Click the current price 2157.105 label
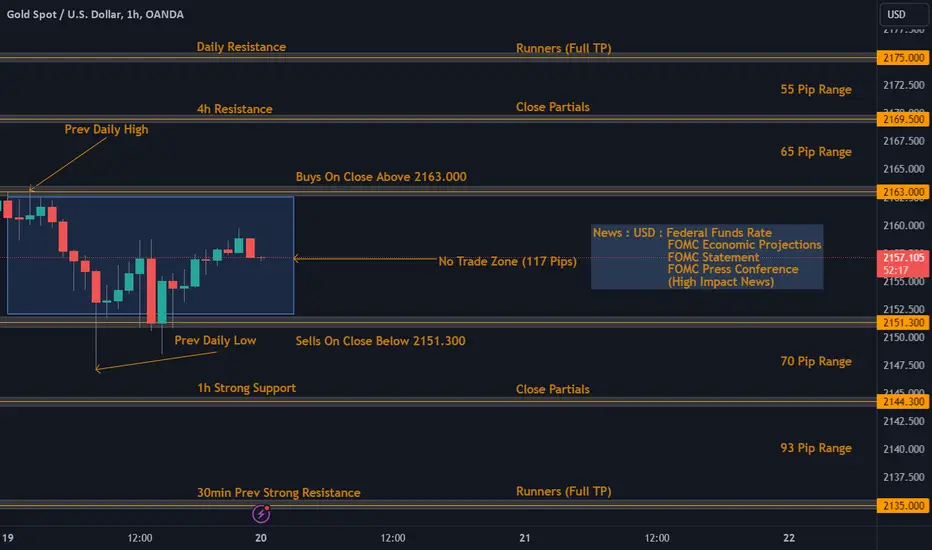This screenshot has height=550, width=932. pyautogui.click(x=903, y=263)
